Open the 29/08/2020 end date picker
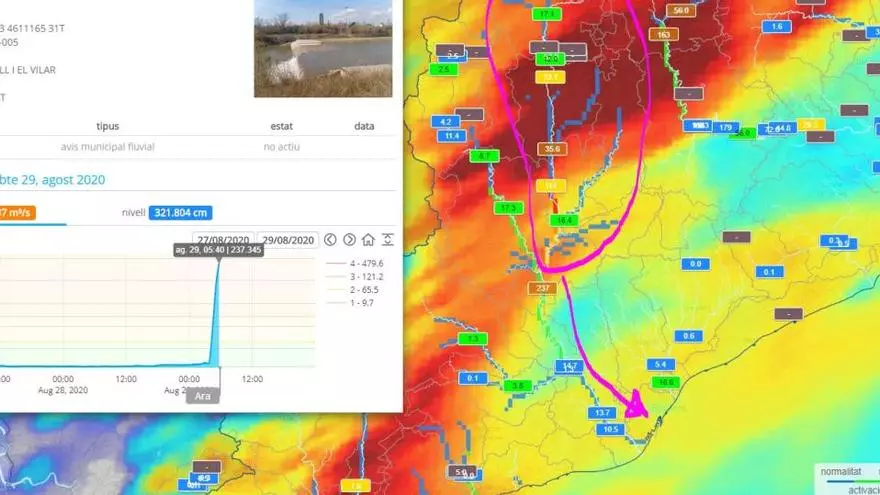The height and width of the screenshot is (495, 880). [x=288, y=240]
